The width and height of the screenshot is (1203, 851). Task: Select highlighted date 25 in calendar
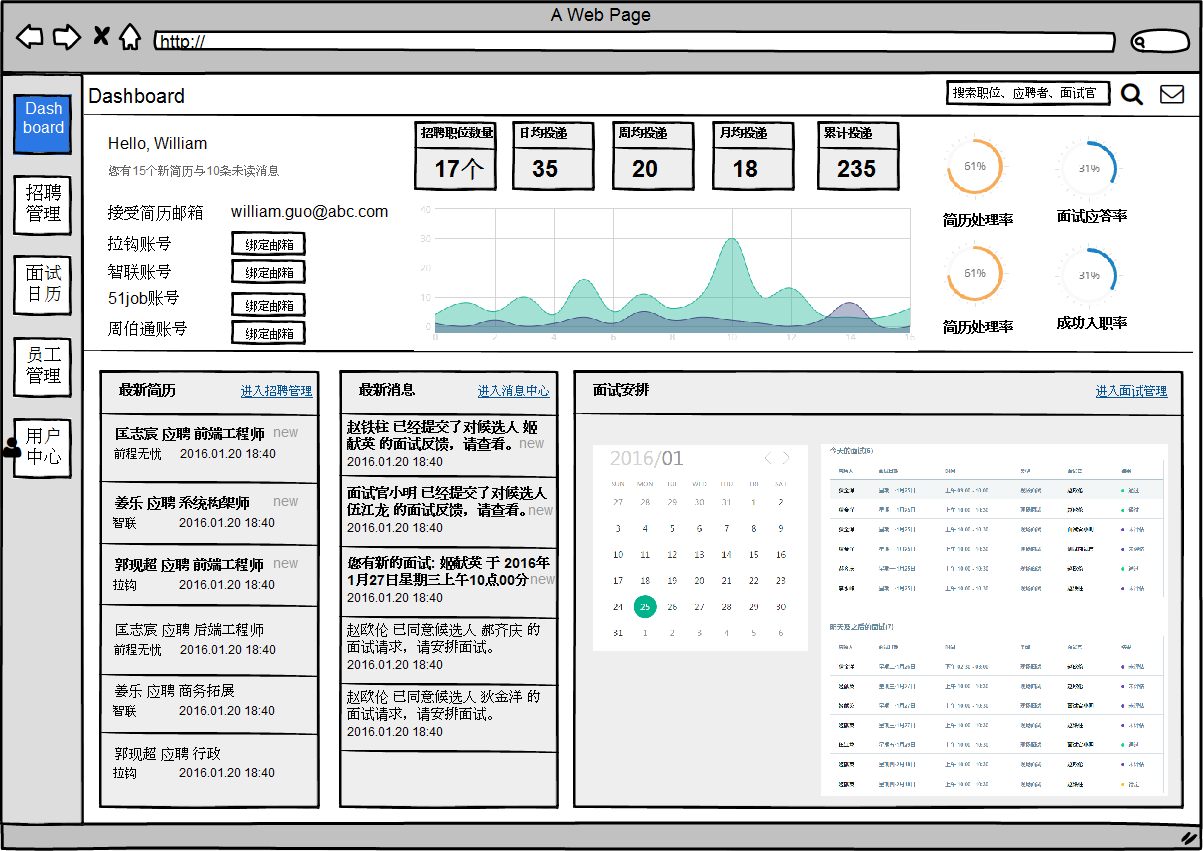click(645, 607)
